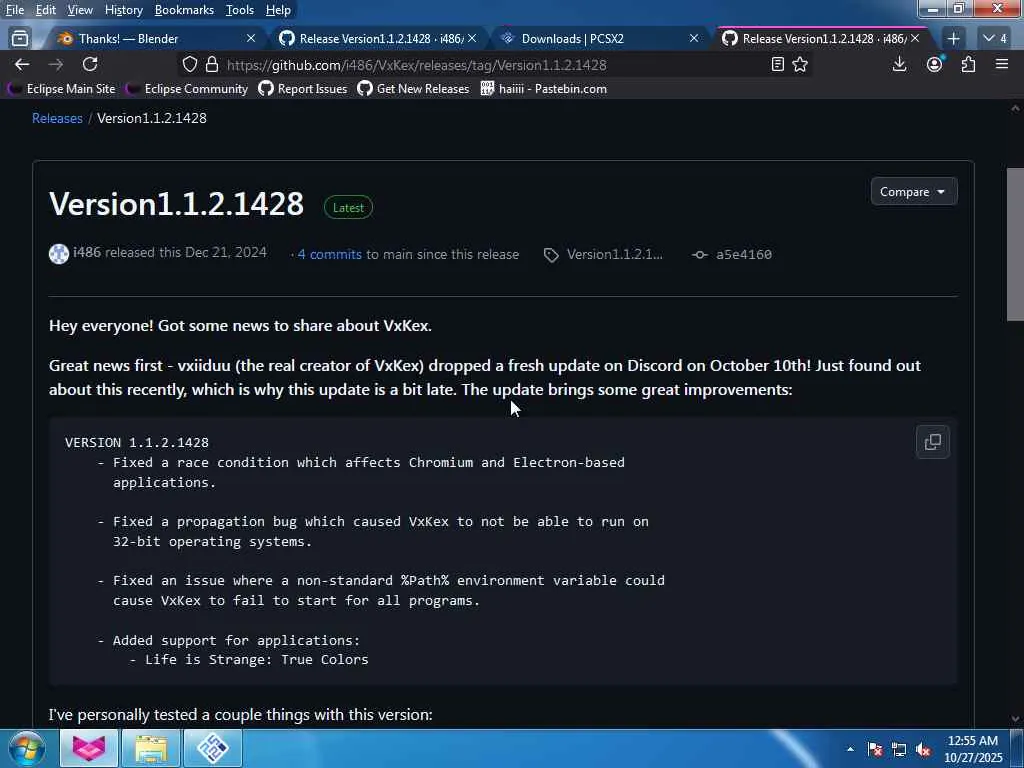Image resolution: width=1024 pixels, height=768 pixels.
Task: Click the i486 user avatar
Action: 59,253
